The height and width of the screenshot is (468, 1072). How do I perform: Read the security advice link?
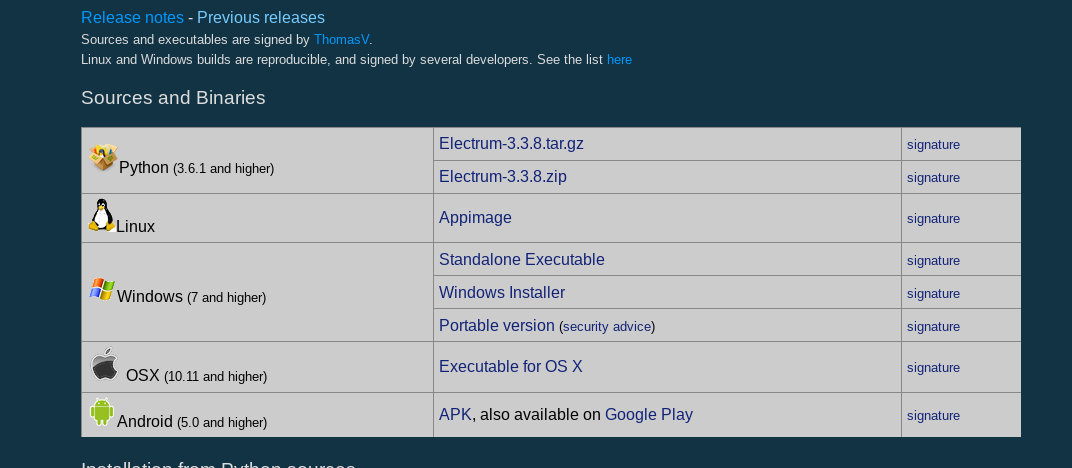click(607, 327)
